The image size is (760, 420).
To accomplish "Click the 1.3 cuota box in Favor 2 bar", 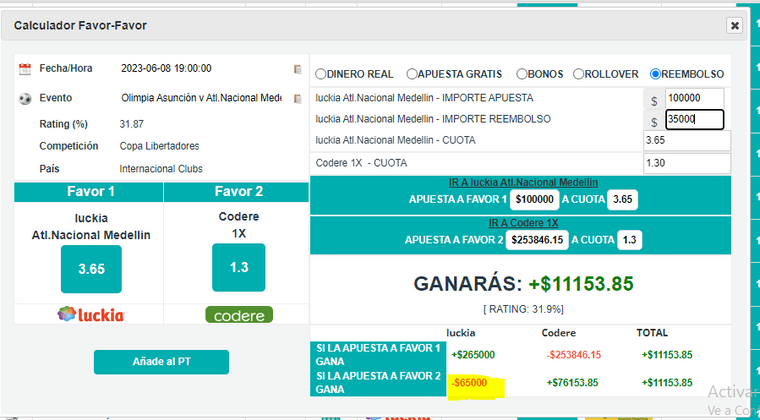I will tap(630, 240).
